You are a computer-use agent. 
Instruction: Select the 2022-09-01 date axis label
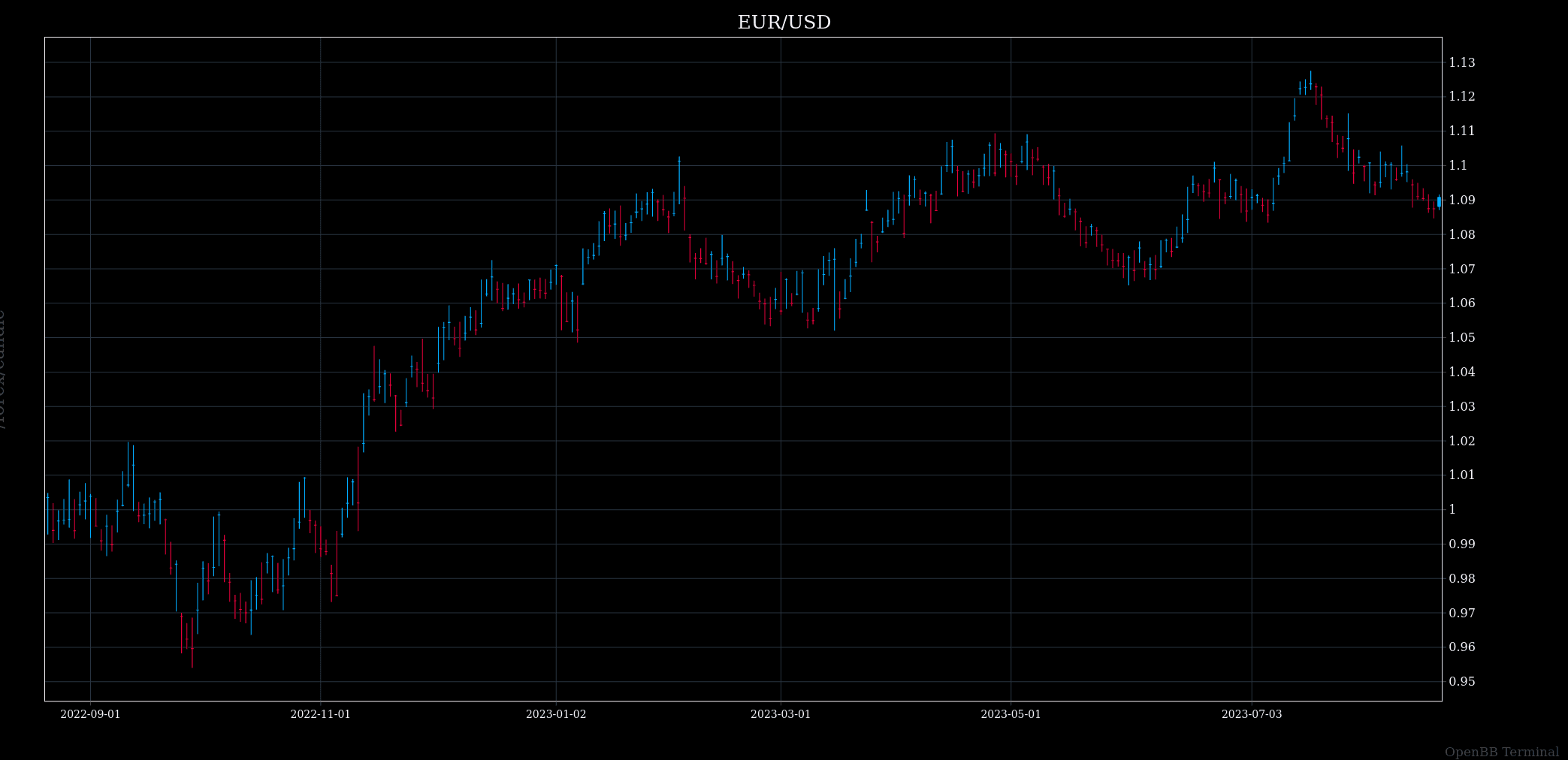click(x=90, y=714)
